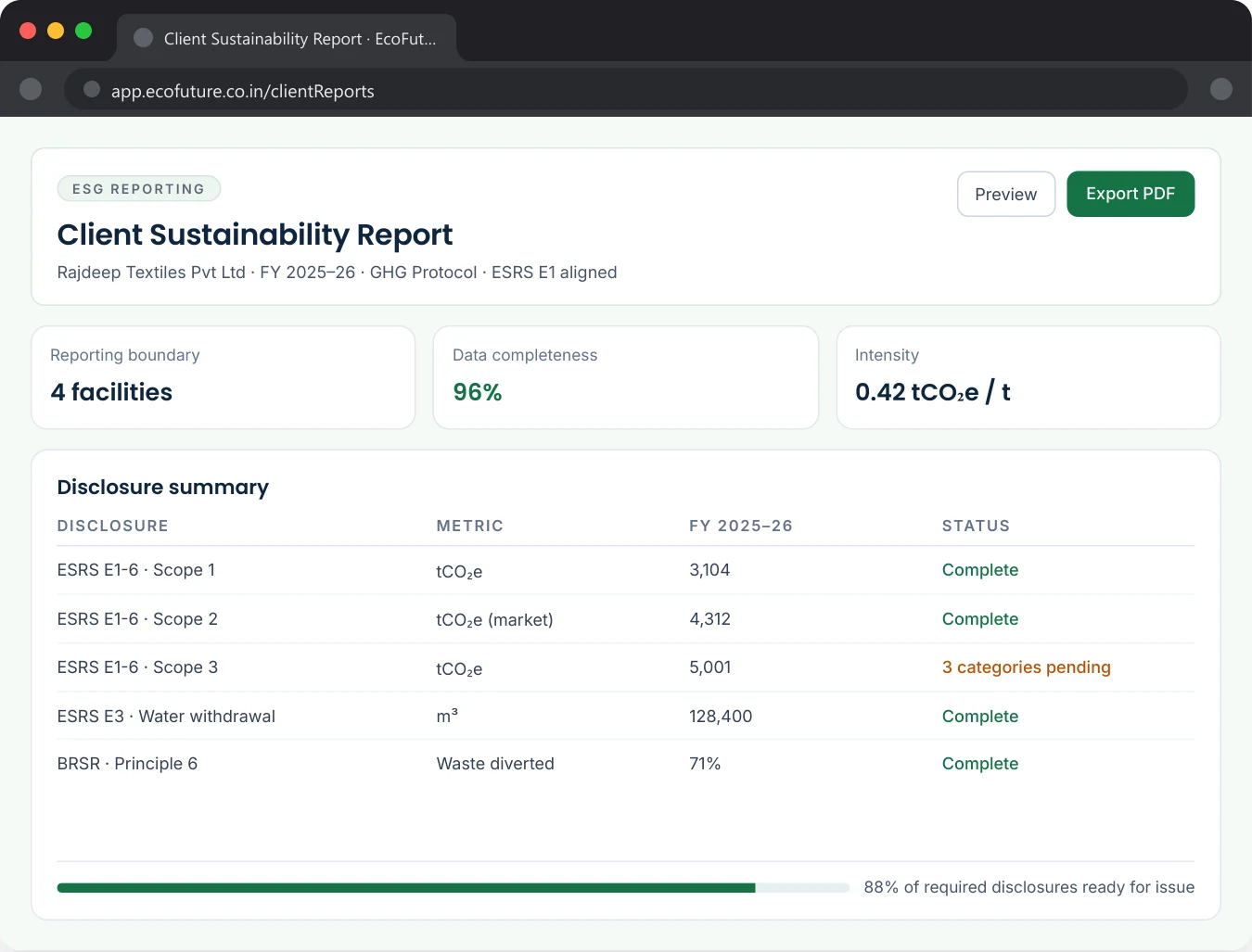The height and width of the screenshot is (952, 1252).
Task: Open the report Preview
Action: pos(1005,194)
